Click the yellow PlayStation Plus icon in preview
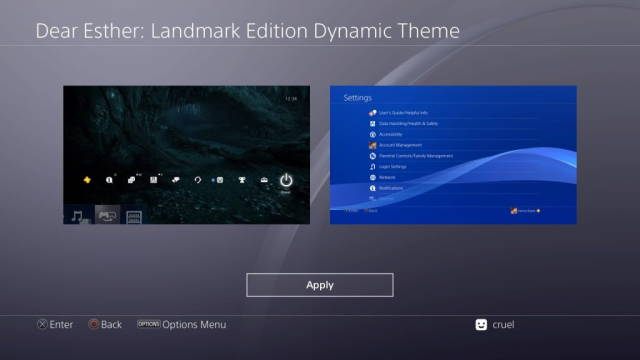This screenshot has width=640, height=360. (x=87, y=180)
